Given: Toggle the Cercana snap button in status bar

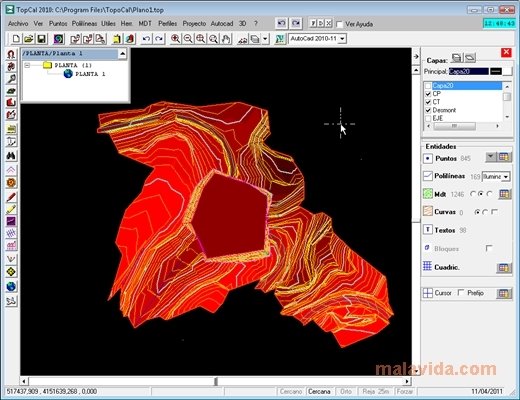Looking at the screenshot, I should point(319,391).
